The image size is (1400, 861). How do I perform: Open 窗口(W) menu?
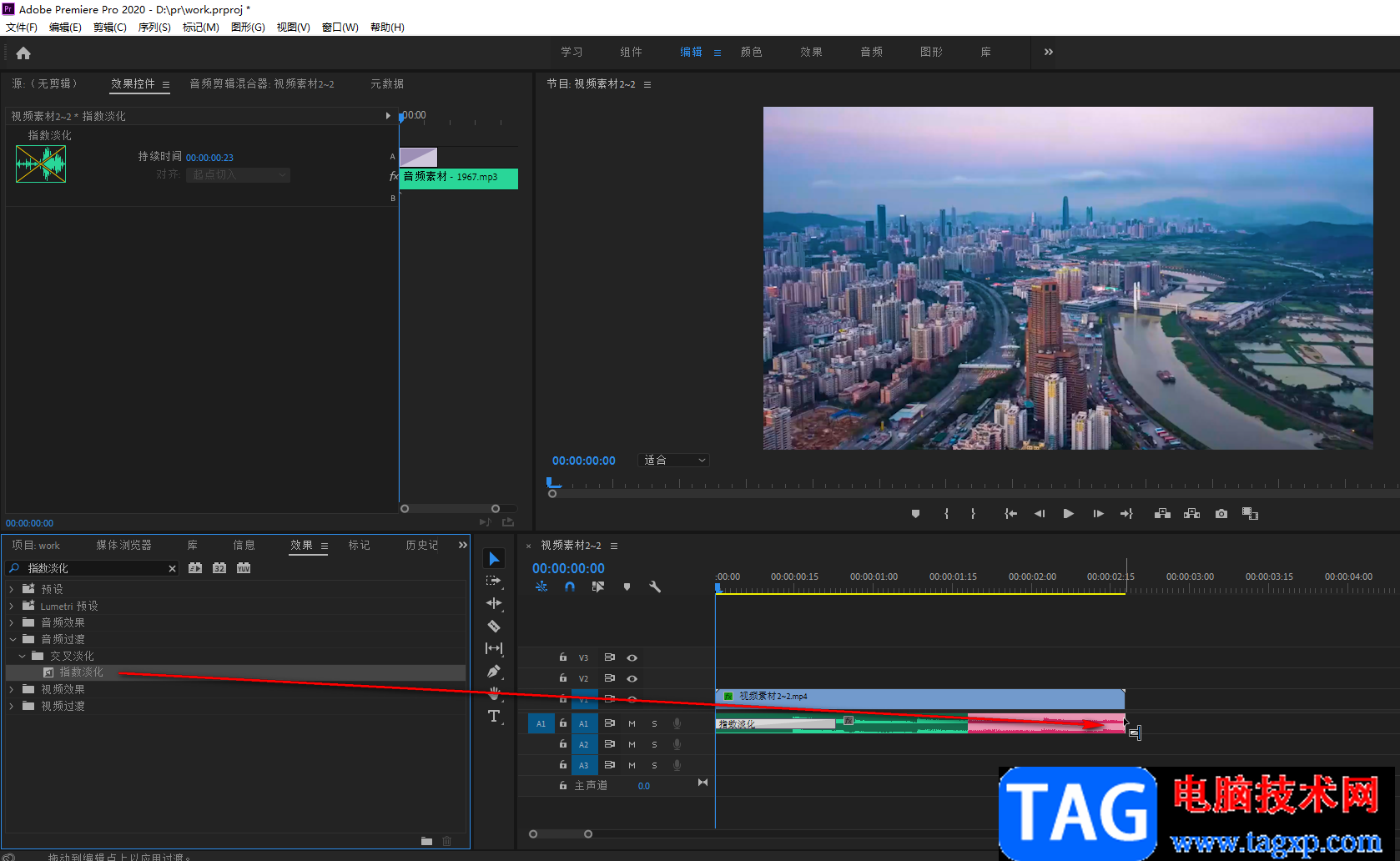pyautogui.click(x=340, y=28)
